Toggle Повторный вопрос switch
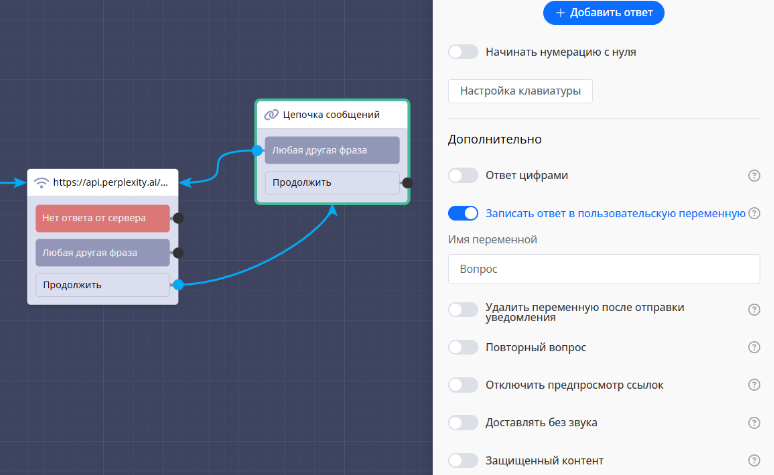Image resolution: width=774 pixels, height=475 pixels. point(463,347)
